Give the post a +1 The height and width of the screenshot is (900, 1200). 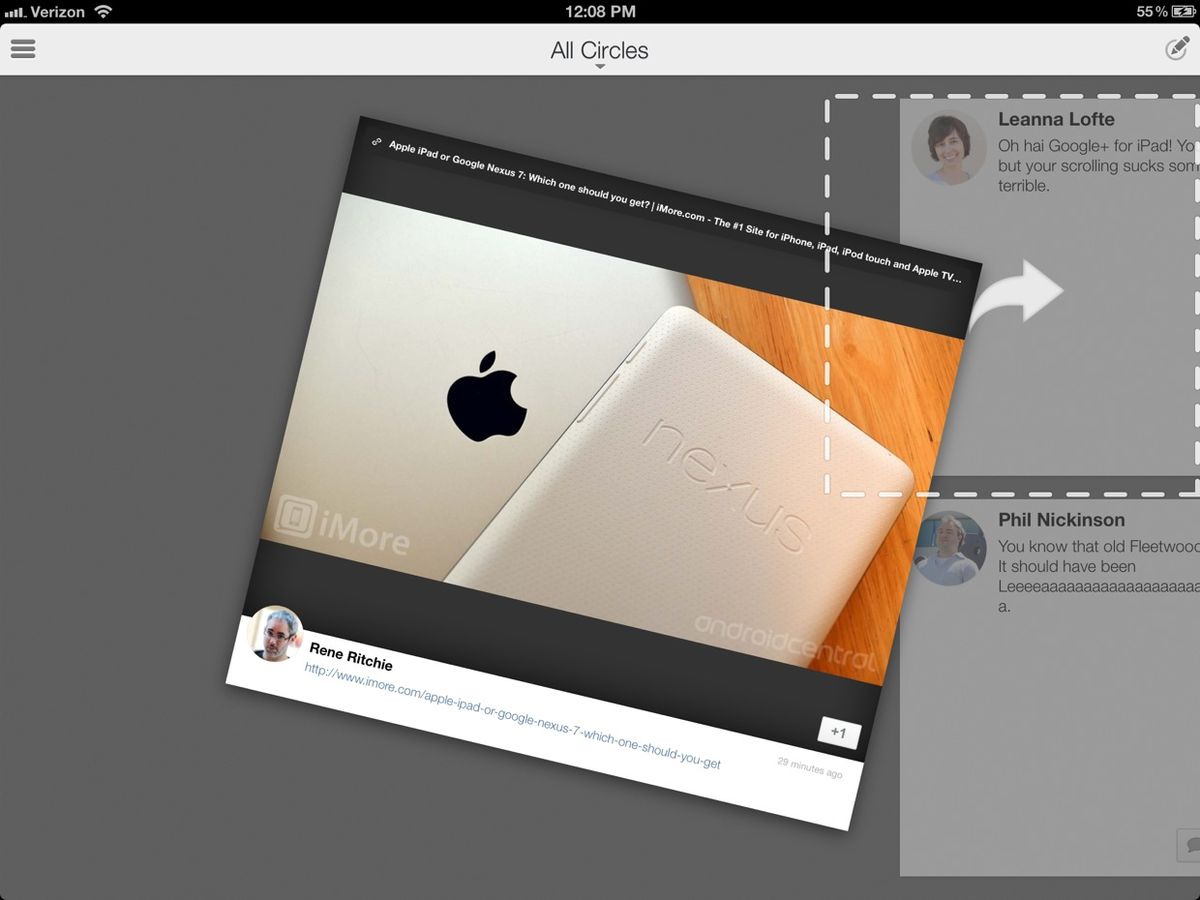click(x=838, y=733)
